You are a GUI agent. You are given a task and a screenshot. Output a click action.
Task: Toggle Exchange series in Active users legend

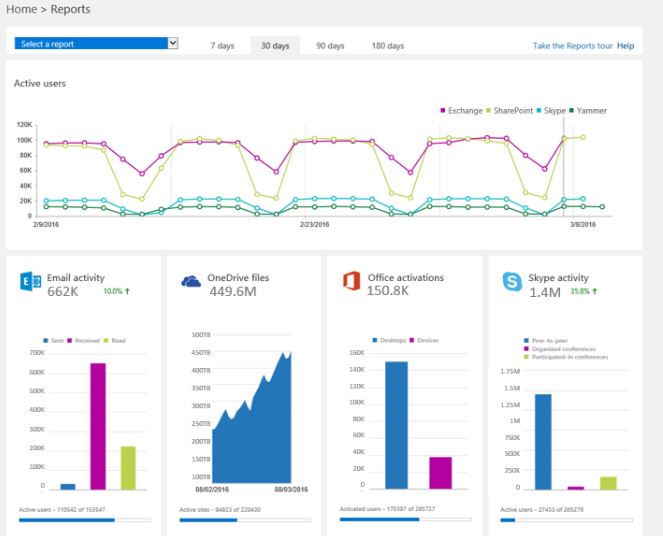click(x=461, y=110)
